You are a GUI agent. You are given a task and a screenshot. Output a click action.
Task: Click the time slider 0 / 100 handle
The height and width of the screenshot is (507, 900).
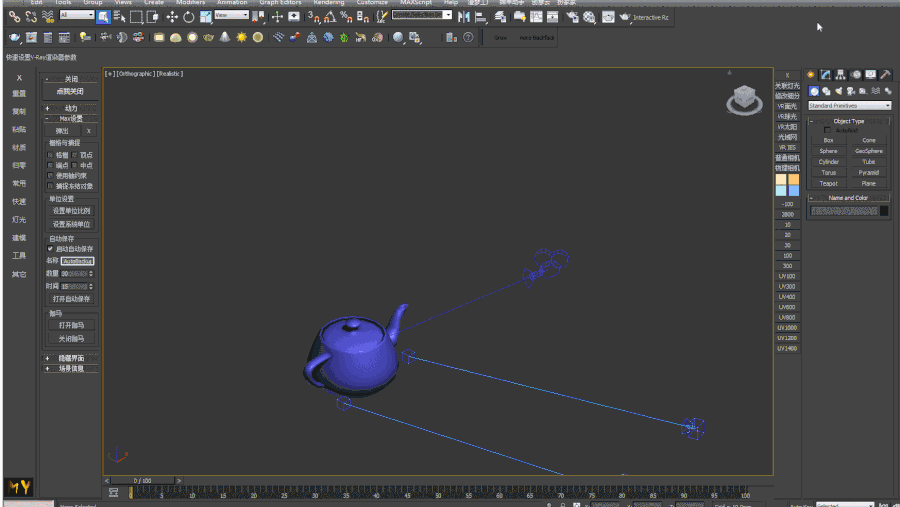[142, 481]
